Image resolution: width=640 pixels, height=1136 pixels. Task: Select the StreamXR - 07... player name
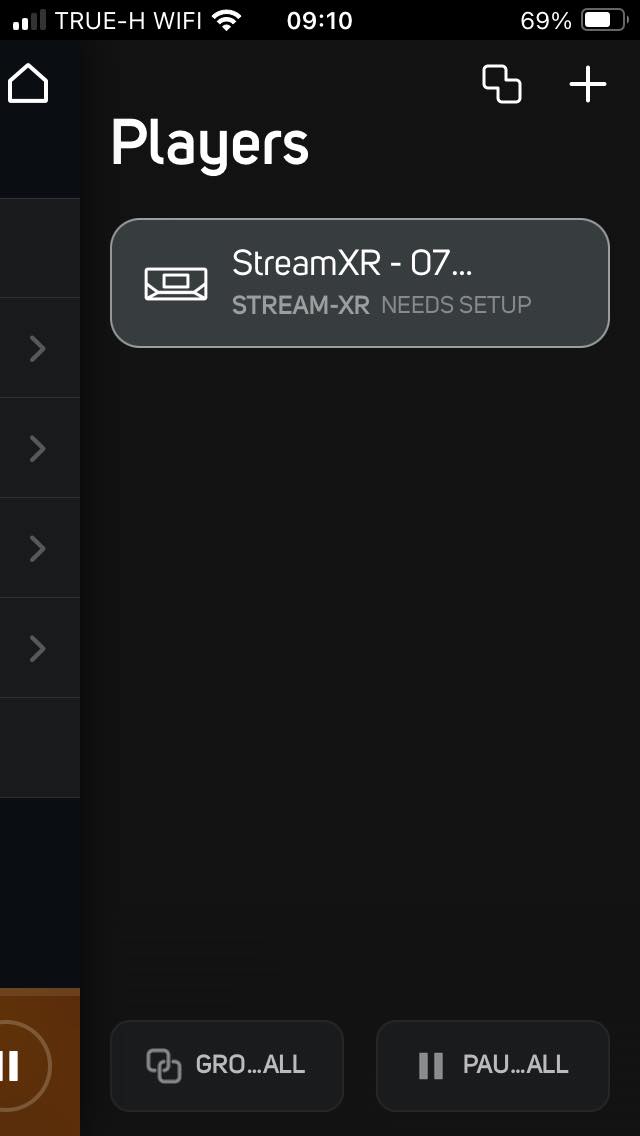pyautogui.click(x=352, y=263)
